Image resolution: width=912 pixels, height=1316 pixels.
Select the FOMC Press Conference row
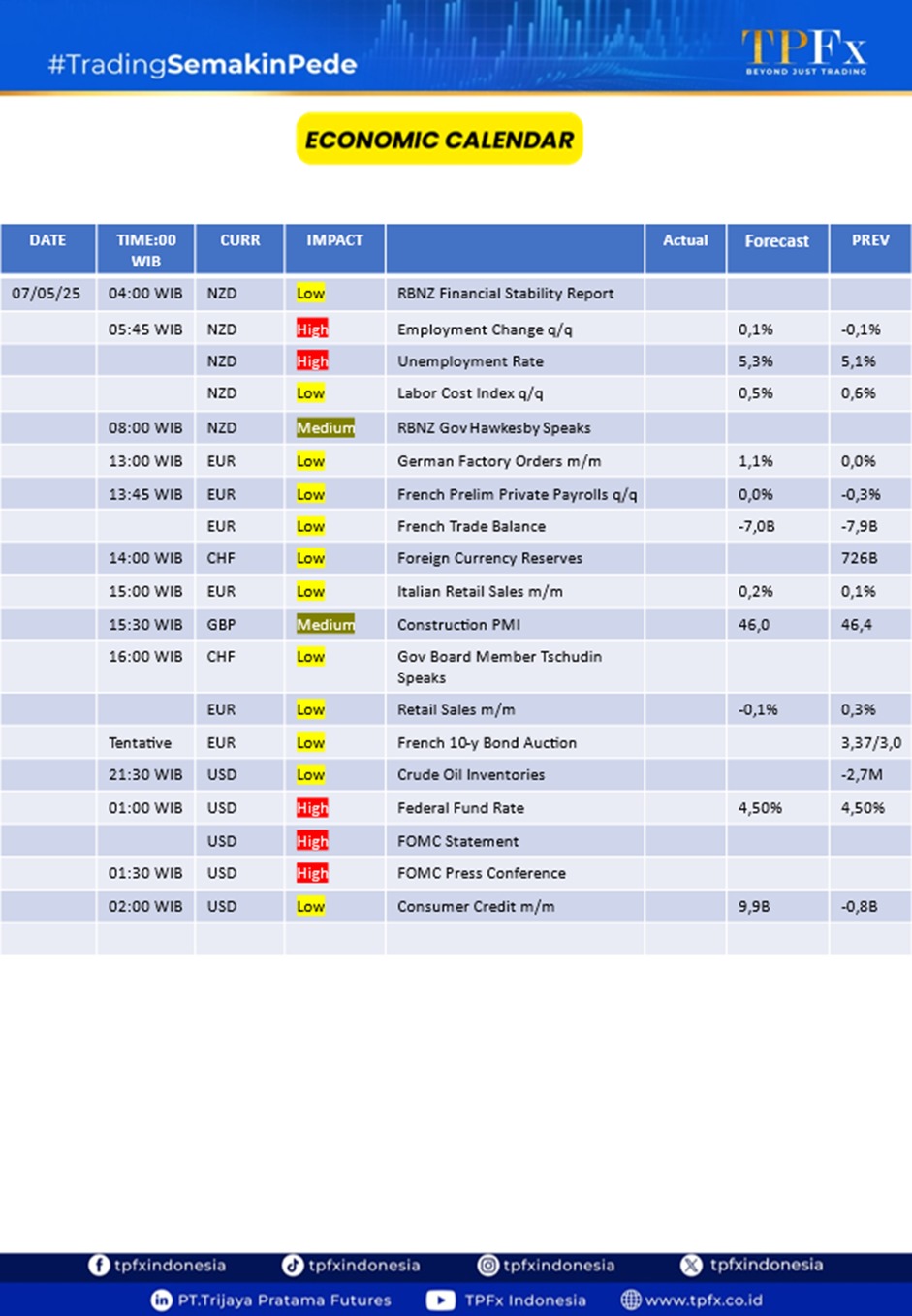481,873
